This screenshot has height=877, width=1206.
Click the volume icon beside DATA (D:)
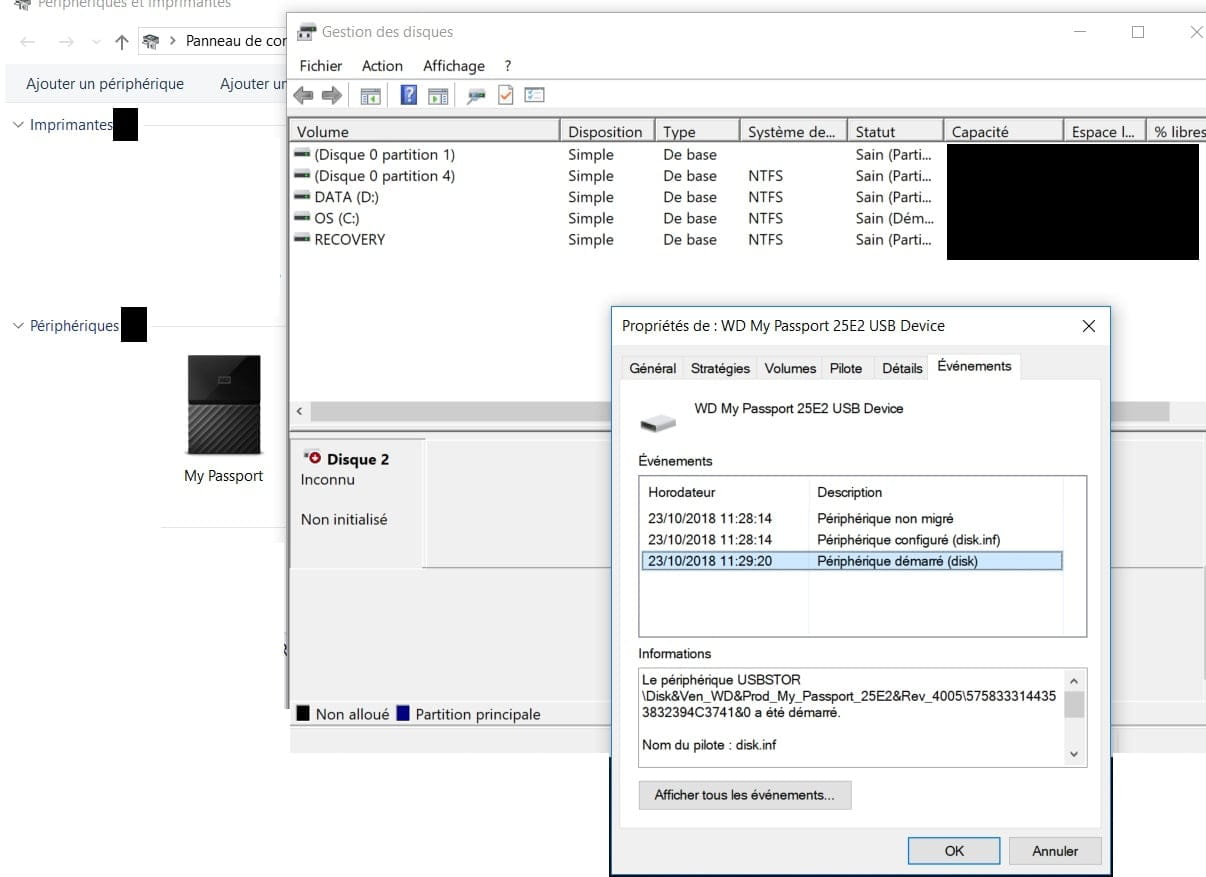pos(302,197)
